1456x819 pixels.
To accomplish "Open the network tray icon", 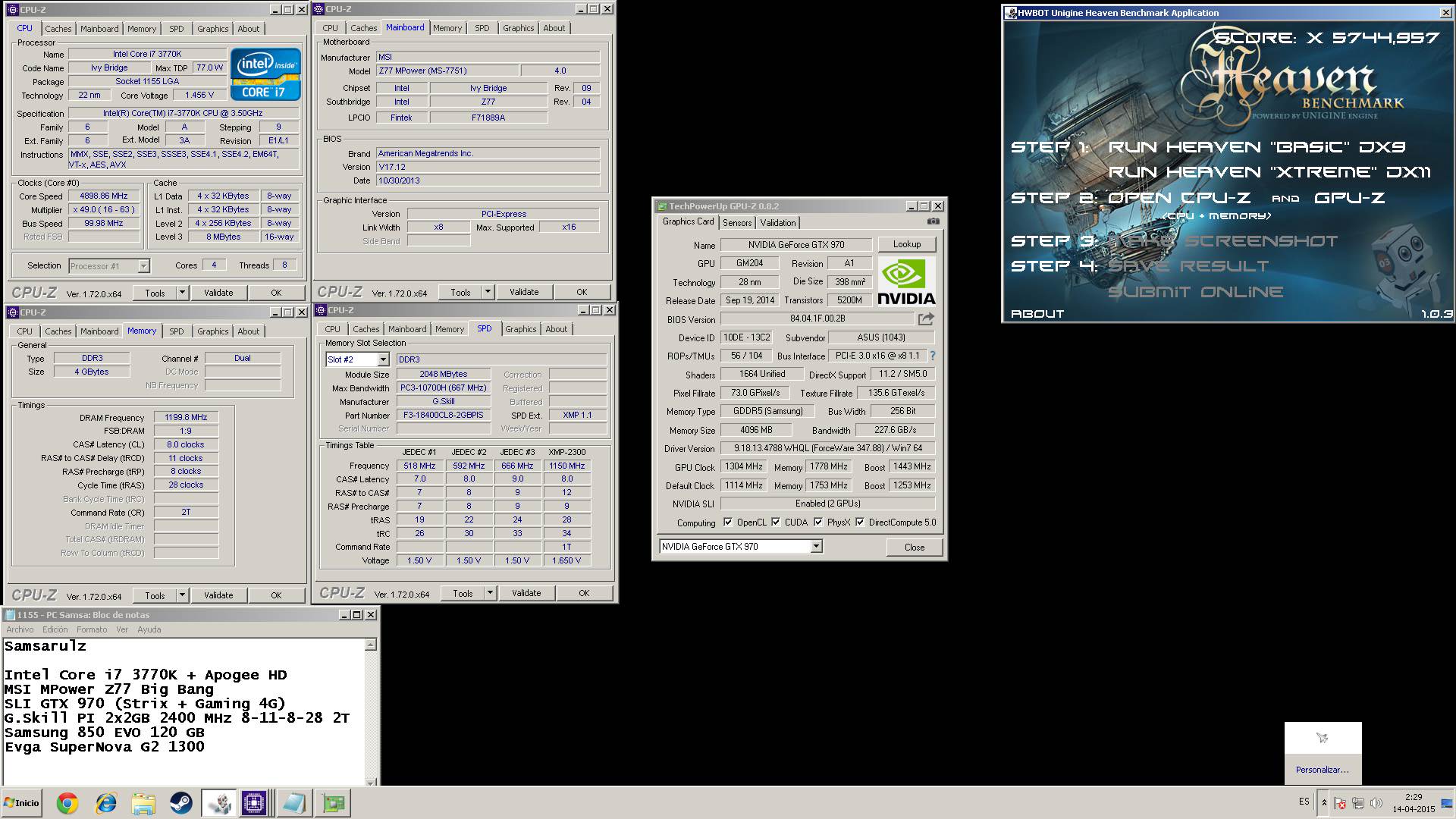I will coord(1358,803).
